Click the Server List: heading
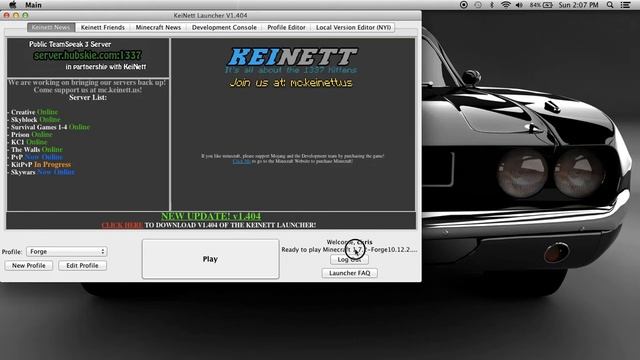Image resolution: width=640 pixels, height=360 pixels. (88, 98)
